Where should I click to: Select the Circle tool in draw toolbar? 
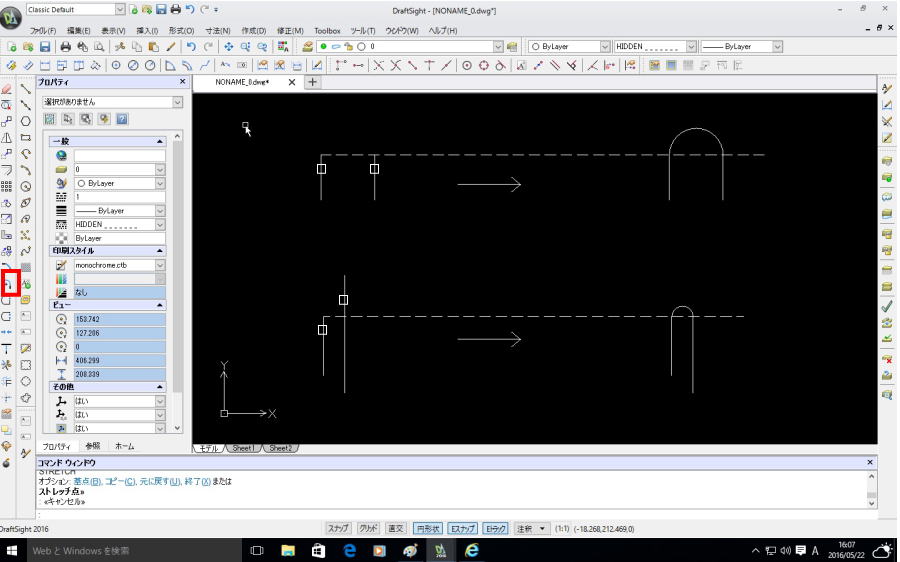(x=25, y=187)
